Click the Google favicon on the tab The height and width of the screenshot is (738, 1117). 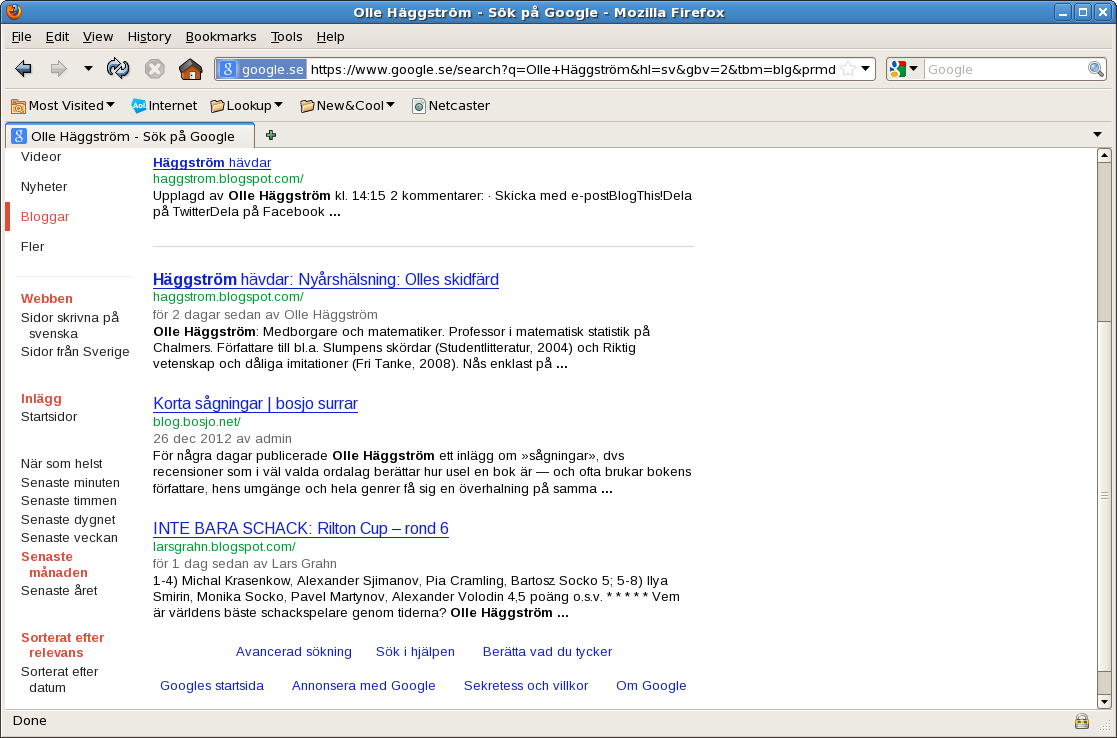[x=19, y=136]
